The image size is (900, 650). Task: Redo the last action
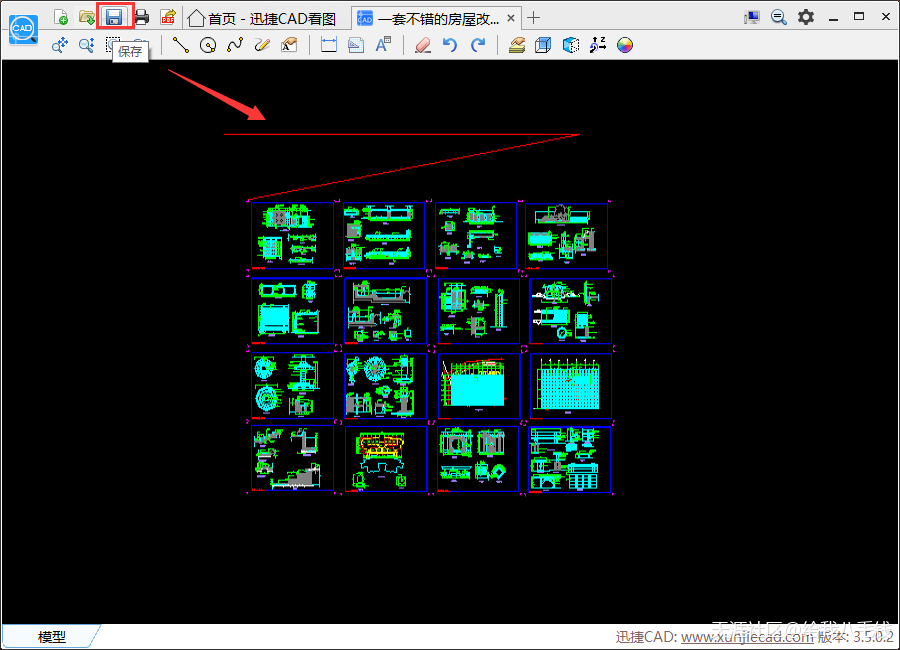coord(478,45)
